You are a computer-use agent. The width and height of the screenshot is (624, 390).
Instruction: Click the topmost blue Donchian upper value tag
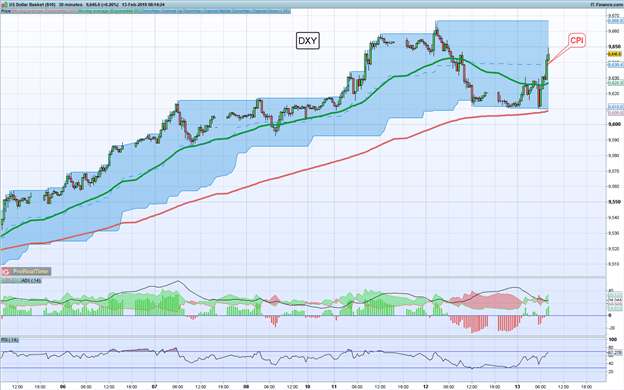click(x=616, y=20)
